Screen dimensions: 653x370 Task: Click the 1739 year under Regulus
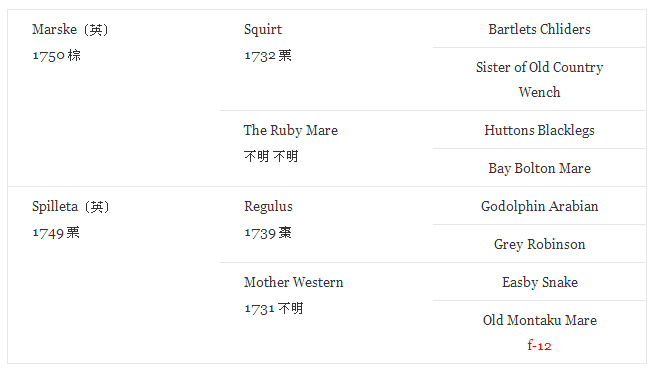click(260, 233)
